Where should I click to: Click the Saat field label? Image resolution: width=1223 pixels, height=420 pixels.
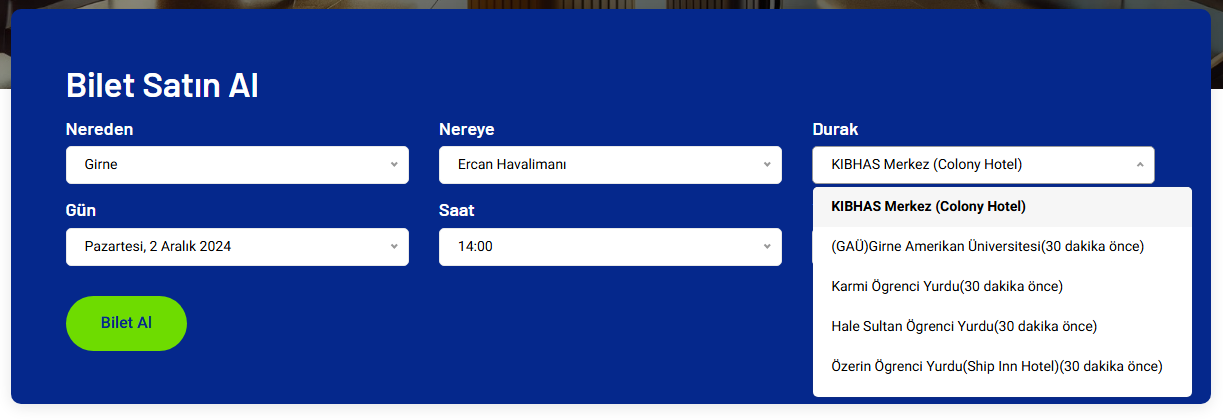click(x=457, y=211)
